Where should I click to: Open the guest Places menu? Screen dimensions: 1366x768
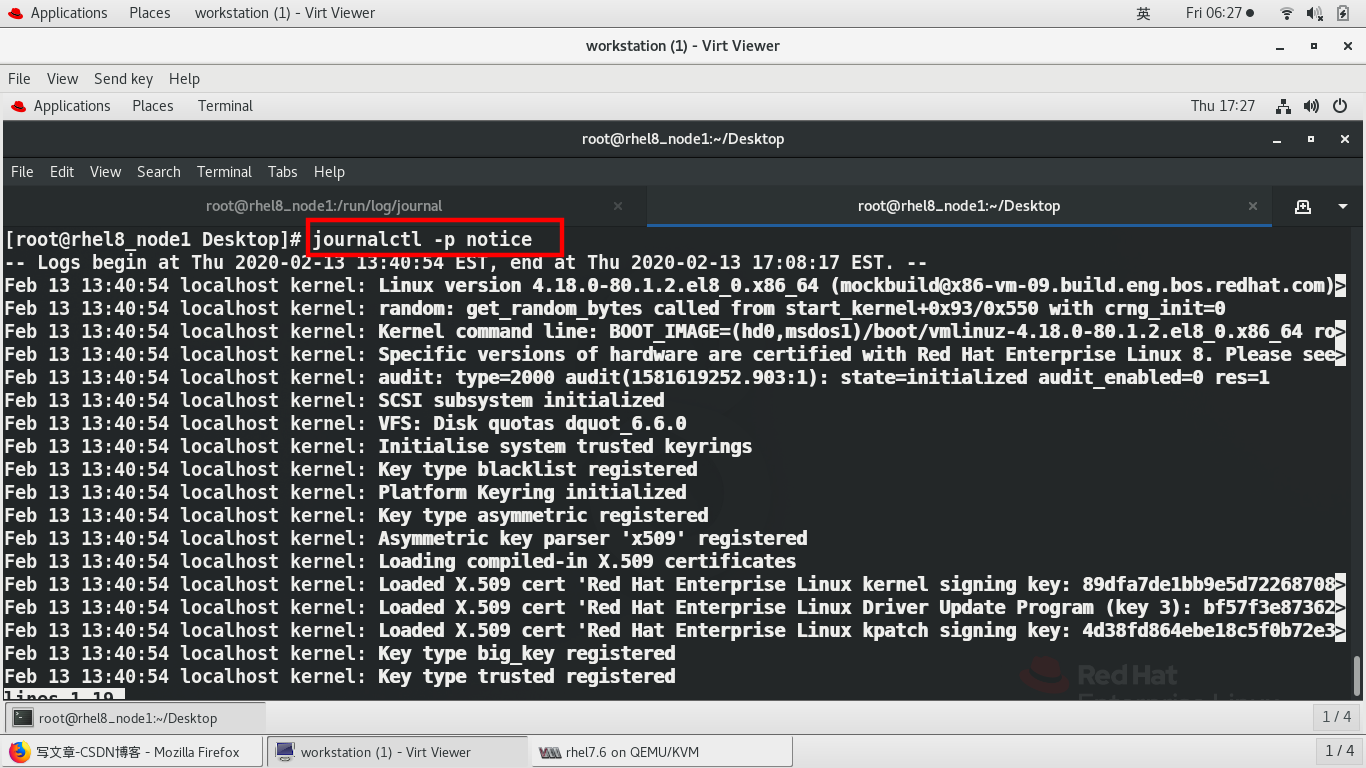(x=153, y=106)
